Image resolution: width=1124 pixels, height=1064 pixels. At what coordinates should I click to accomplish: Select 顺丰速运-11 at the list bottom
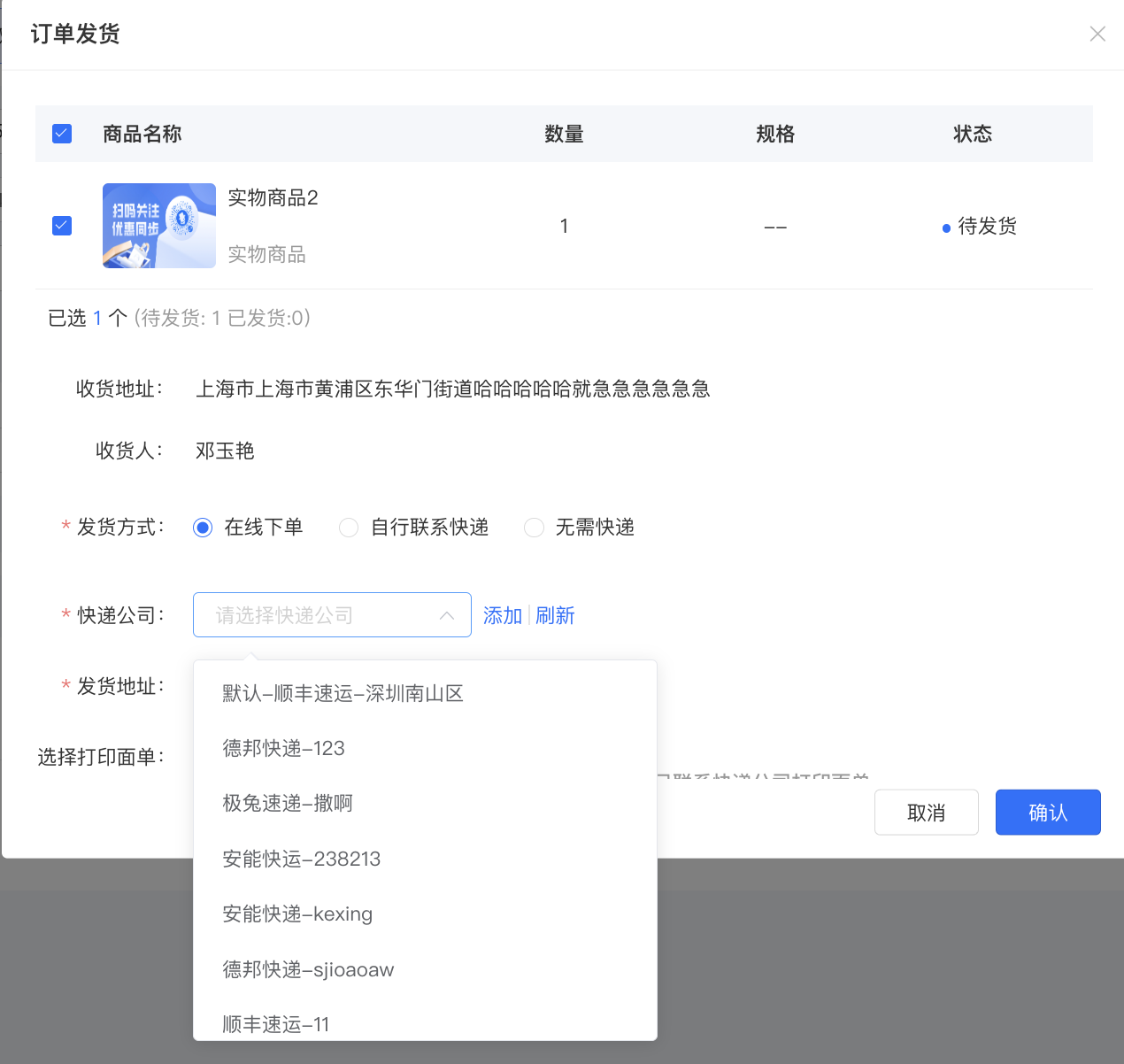click(425, 1024)
